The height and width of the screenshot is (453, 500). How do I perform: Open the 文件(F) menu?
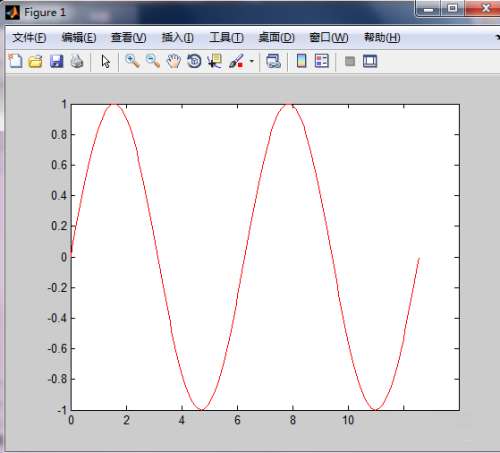tap(29, 38)
